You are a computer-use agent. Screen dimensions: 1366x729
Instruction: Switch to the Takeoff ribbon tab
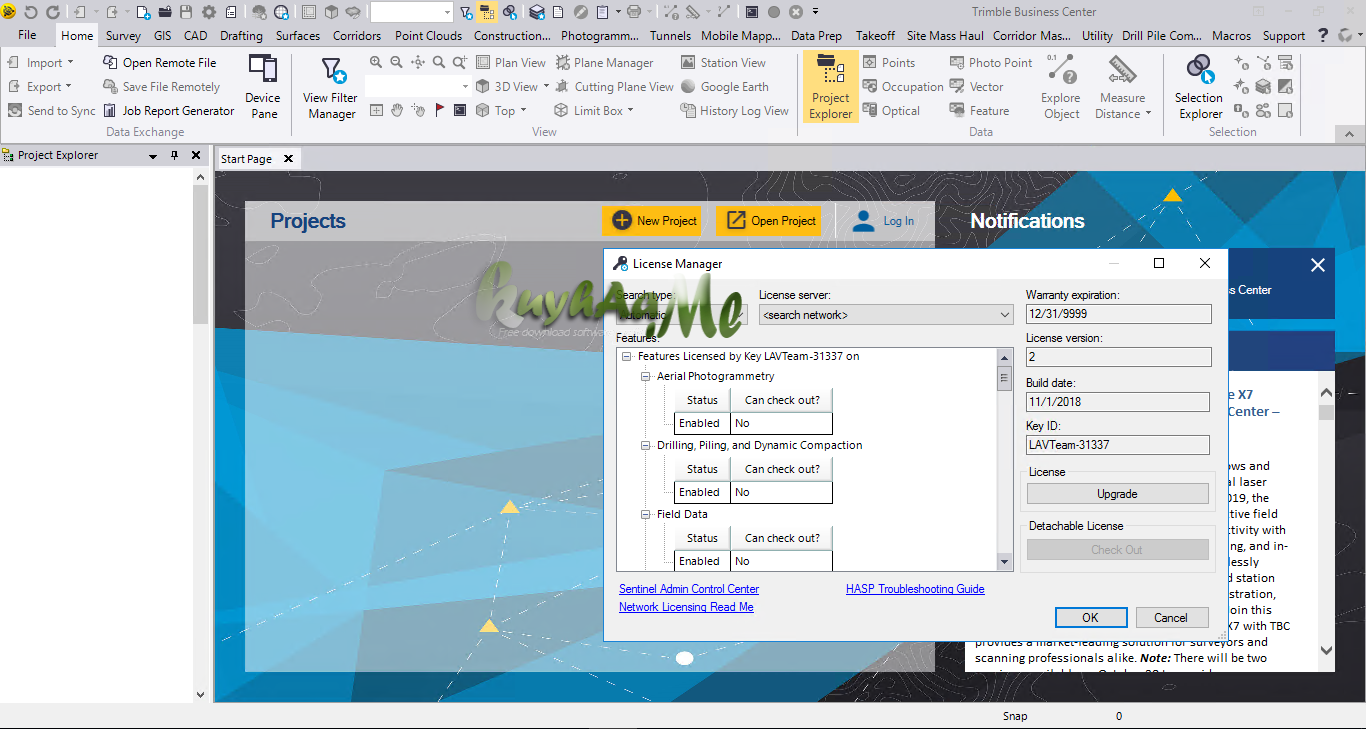[875, 35]
